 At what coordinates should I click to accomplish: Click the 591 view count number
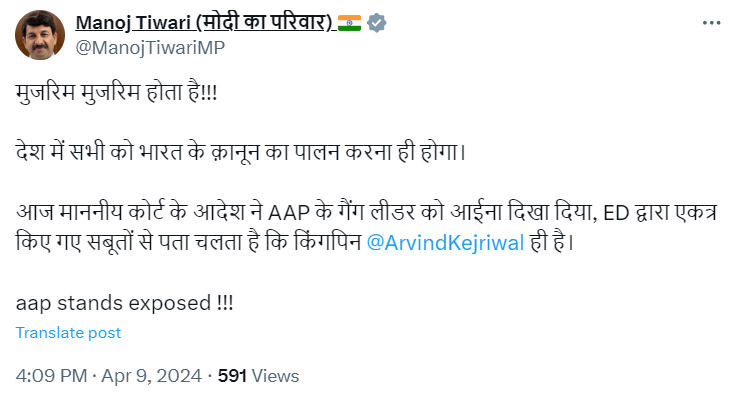(x=232, y=376)
